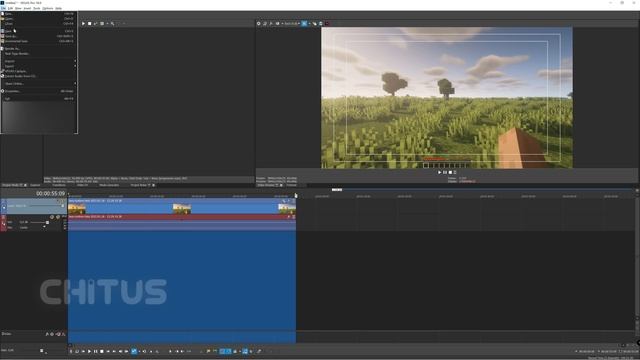The height and width of the screenshot is (360, 640).
Task: Click Play in timeline transport bar
Action: pyautogui.click(x=89, y=351)
